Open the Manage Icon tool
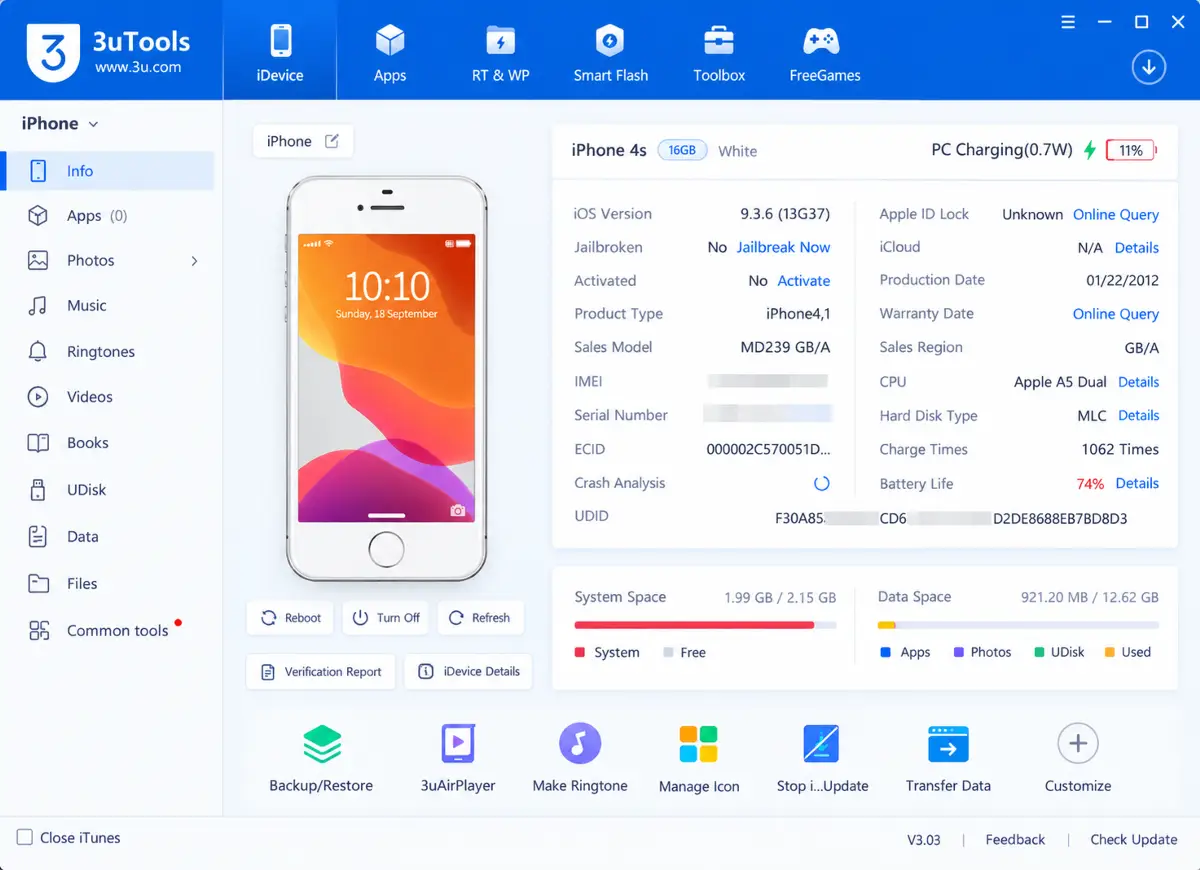Viewport: 1200px width, 870px height. click(x=699, y=758)
